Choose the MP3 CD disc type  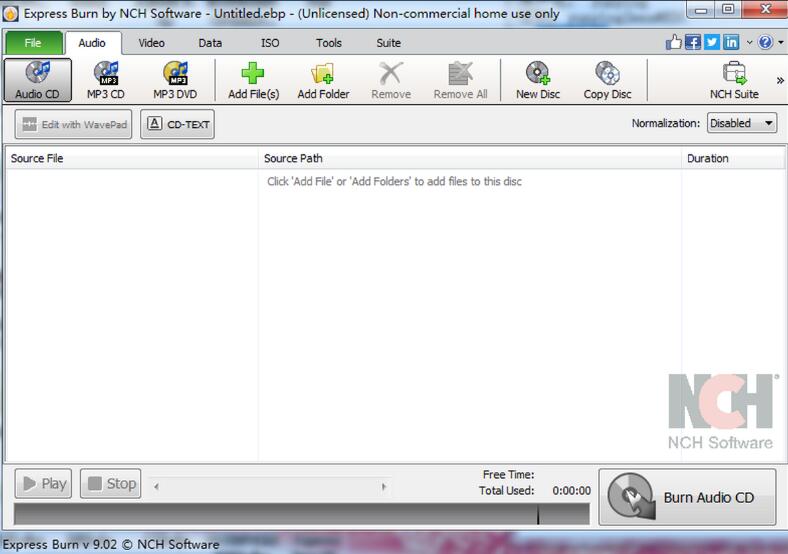(106, 80)
